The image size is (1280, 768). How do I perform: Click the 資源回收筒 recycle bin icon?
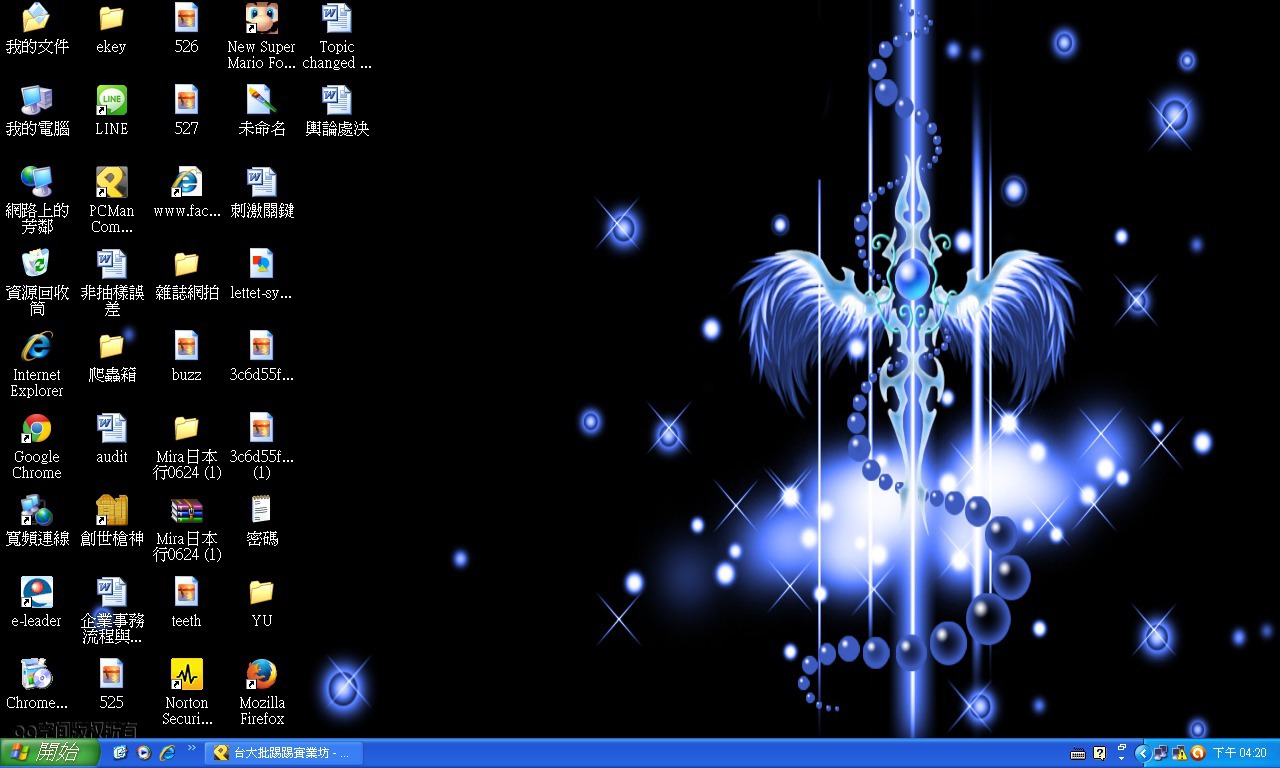pos(37,264)
